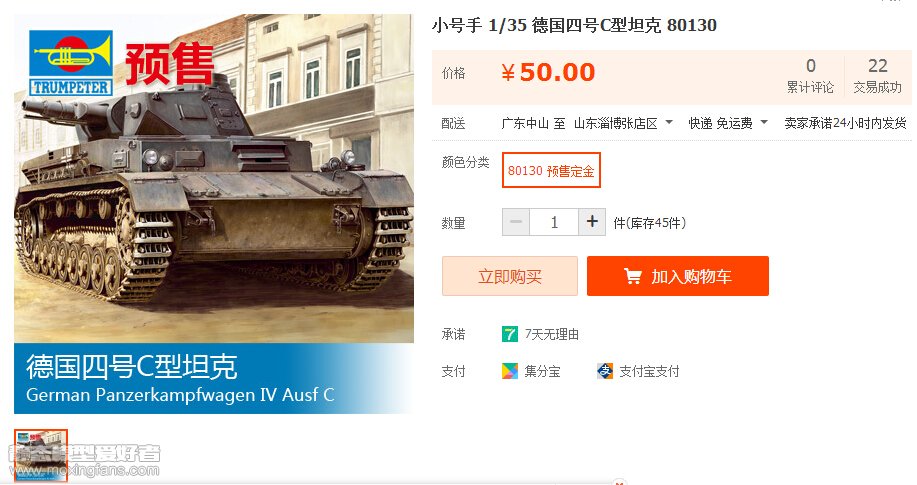Screen dimensions: 917x485
Task: Open the 交易成功 transactions count
Action: click(877, 77)
